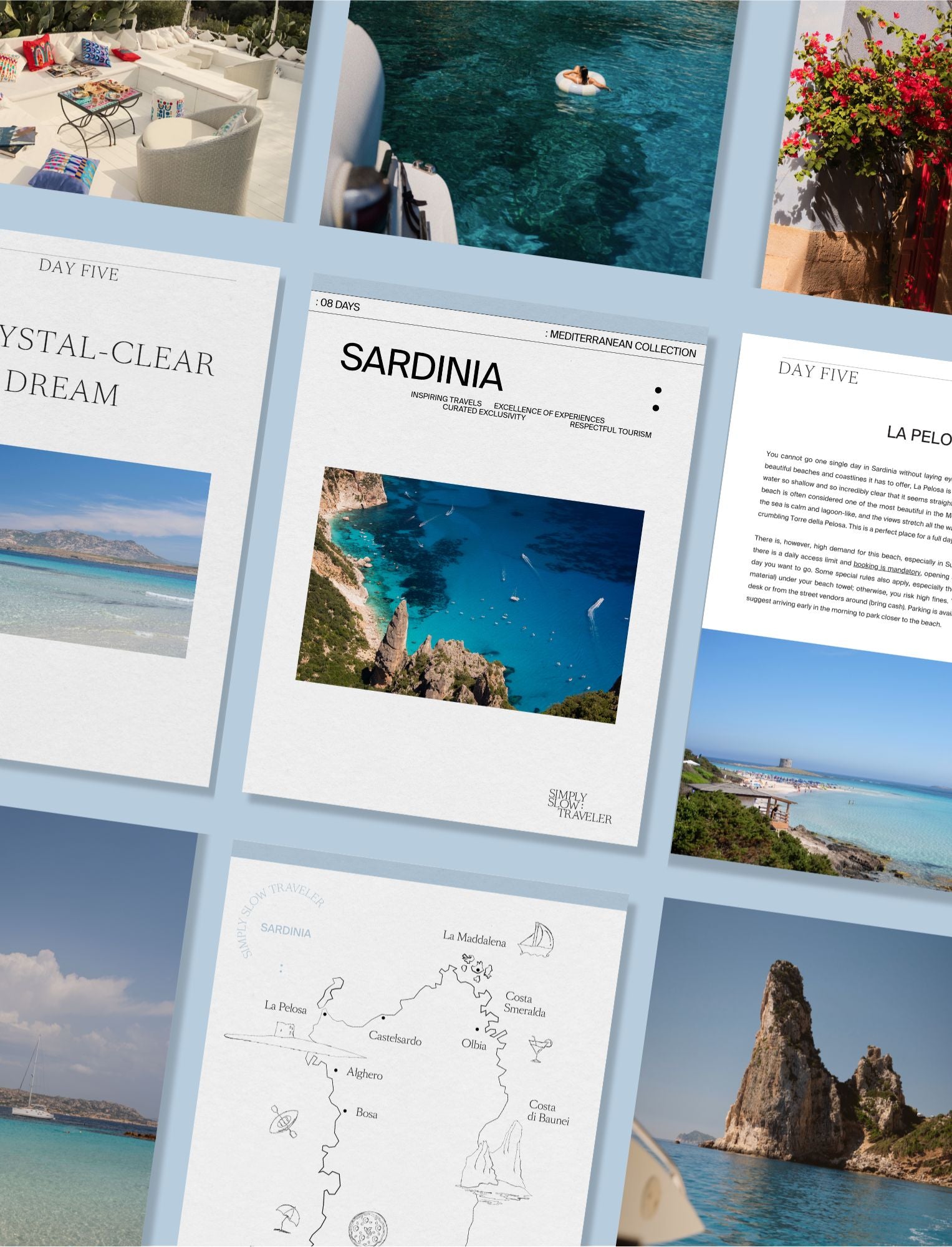This screenshot has width=952, height=1247.
Task: Click the tower sketch below La Pelosa label
Action: click(x=286, y=1030)
